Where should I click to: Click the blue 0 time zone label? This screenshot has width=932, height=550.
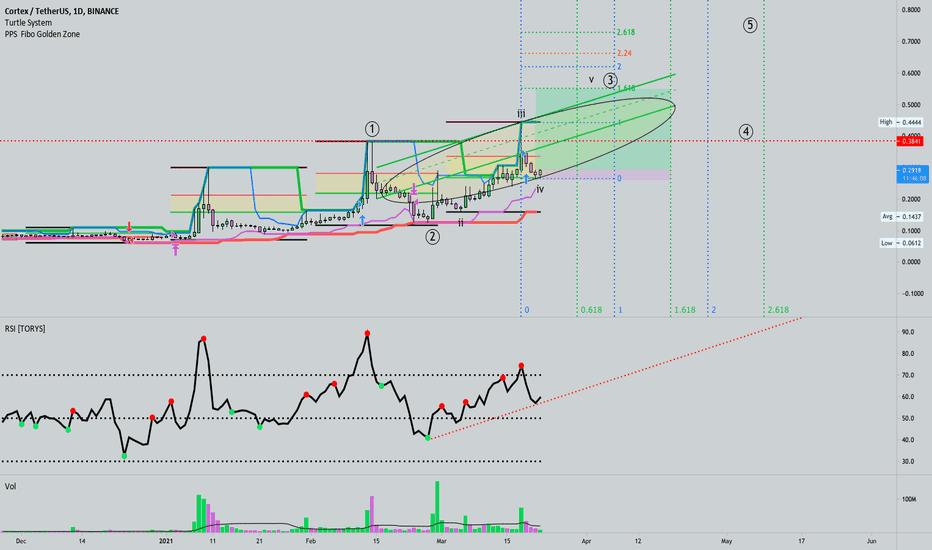coord(527,310)
